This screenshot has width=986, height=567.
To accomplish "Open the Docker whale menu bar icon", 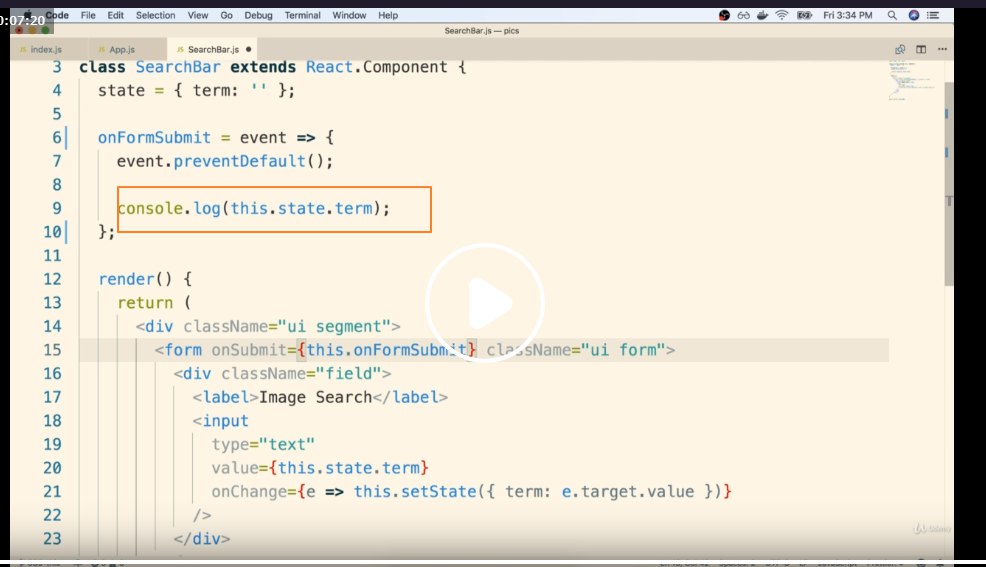I will (x=762, y=15).
